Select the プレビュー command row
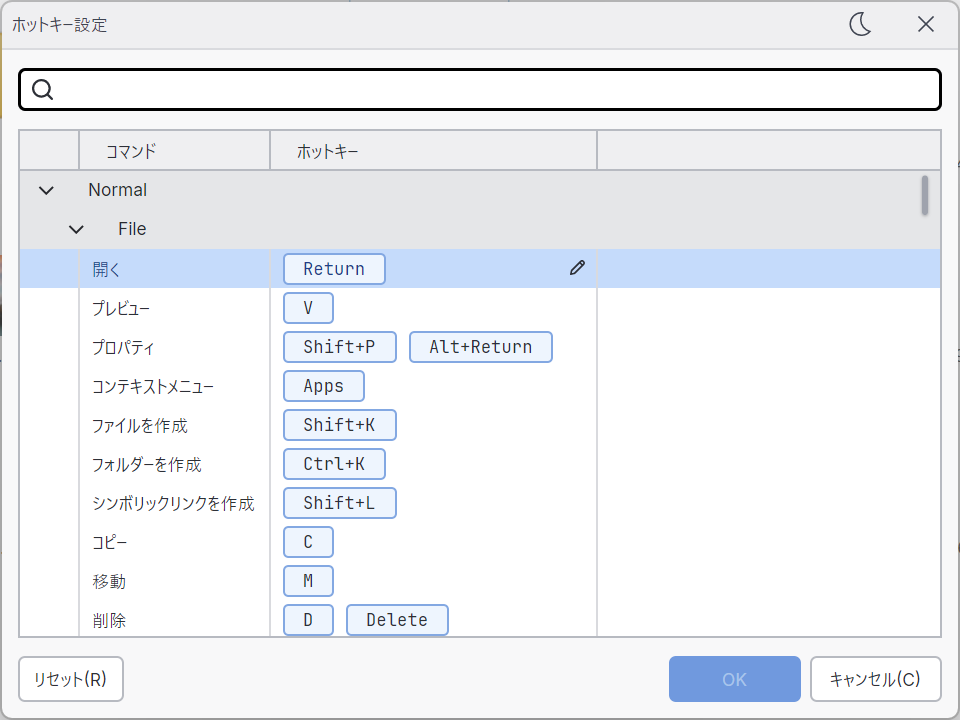The height and width of the screenshot is (720, 960). 122,308
